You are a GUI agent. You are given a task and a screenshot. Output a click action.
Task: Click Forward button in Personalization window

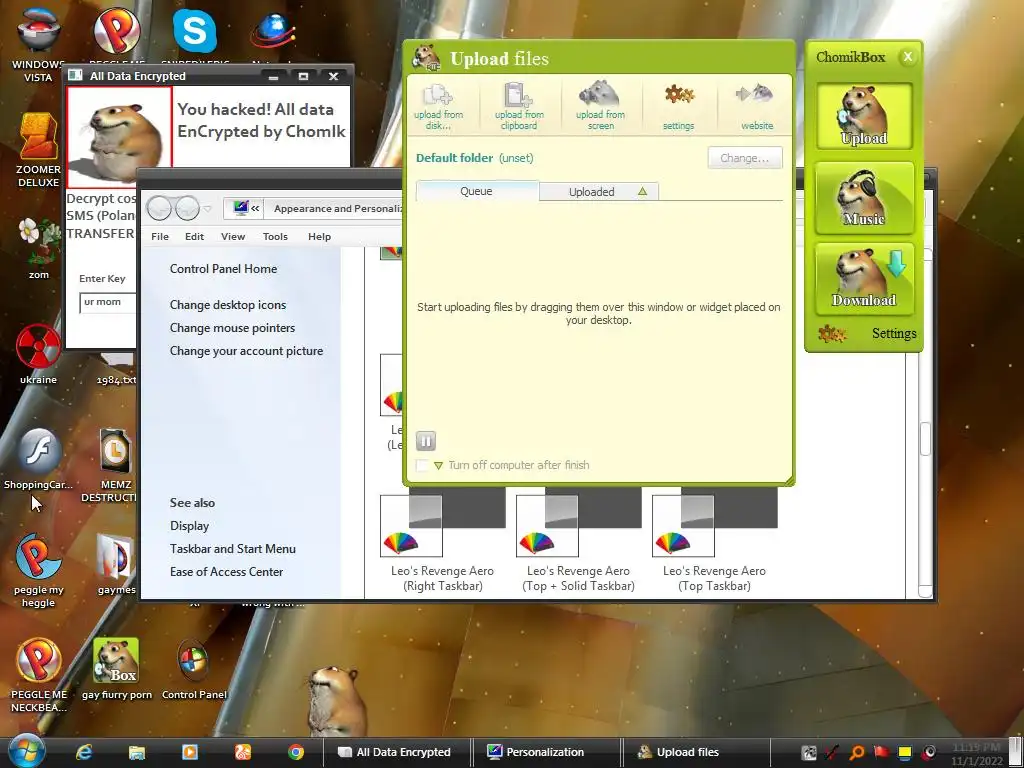click(x=187, y=209)
